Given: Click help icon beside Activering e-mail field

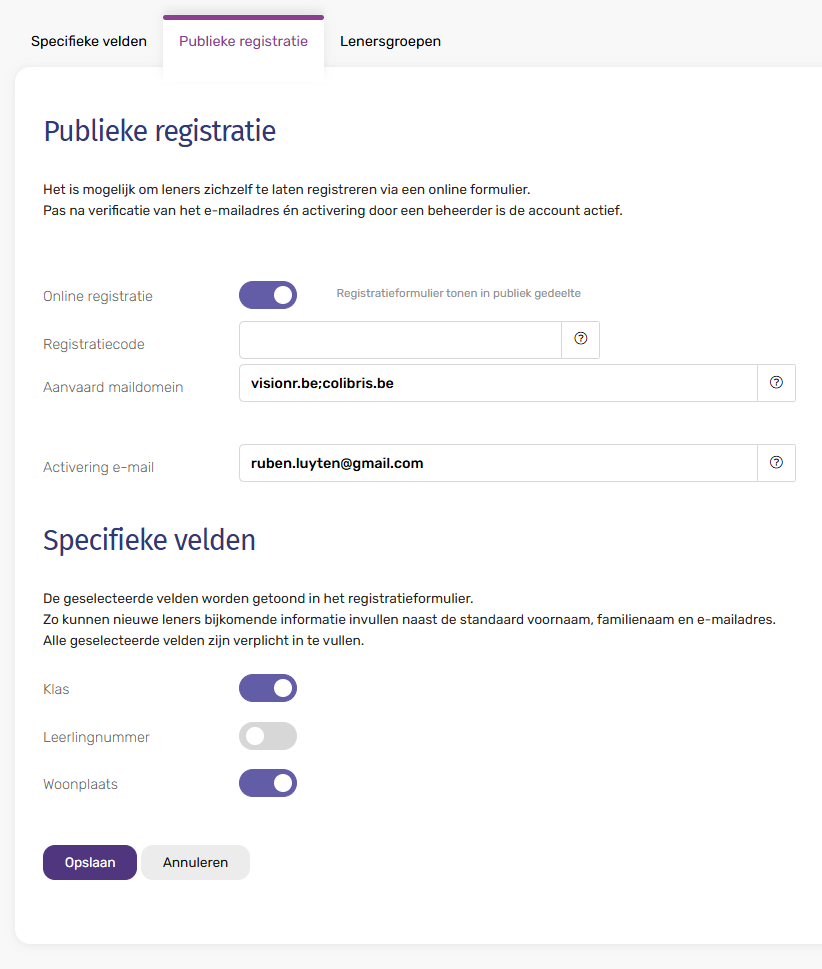Looking at the screenshot, I should (776, 463).
